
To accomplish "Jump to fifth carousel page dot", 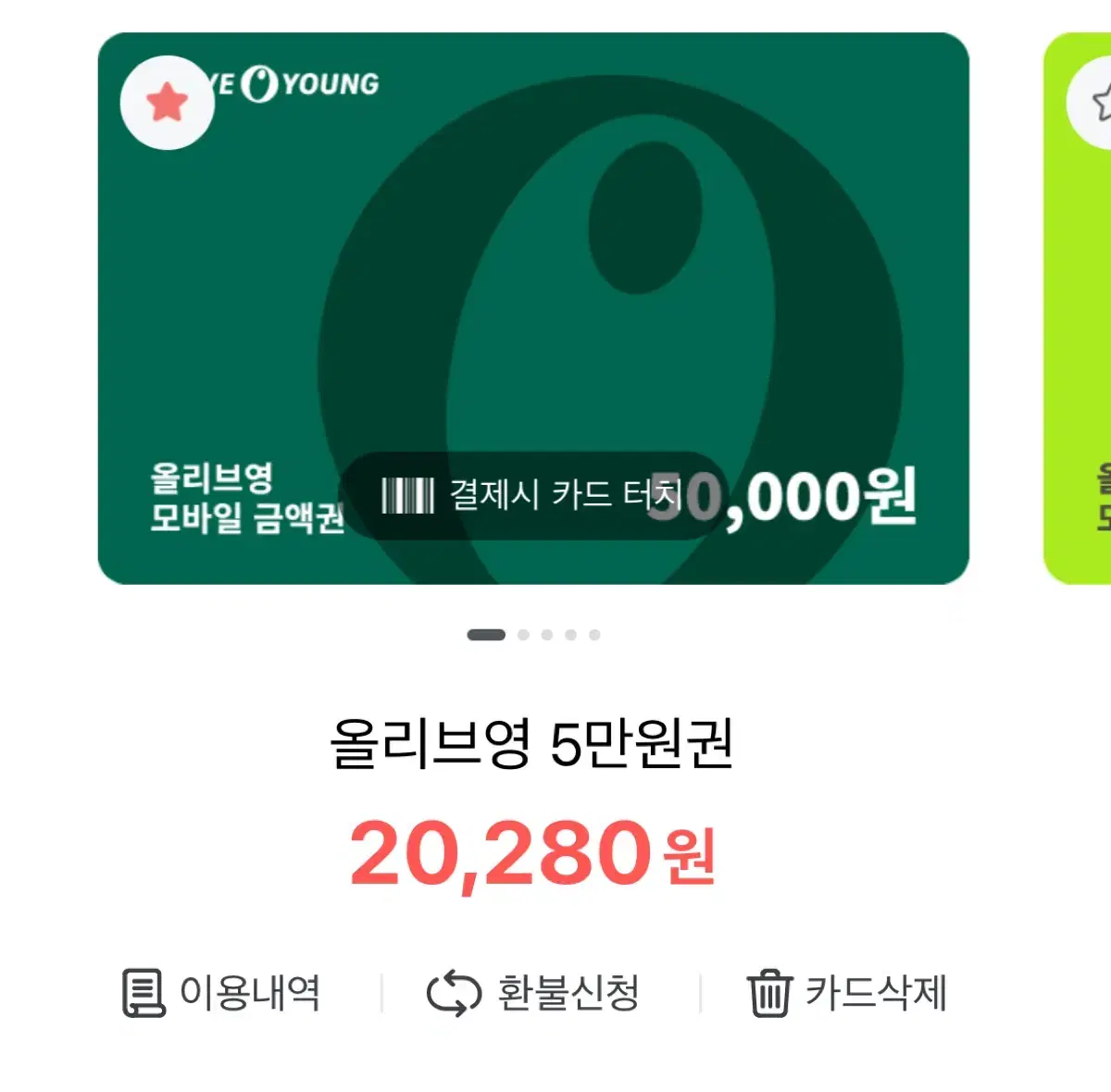I will 594,635.
